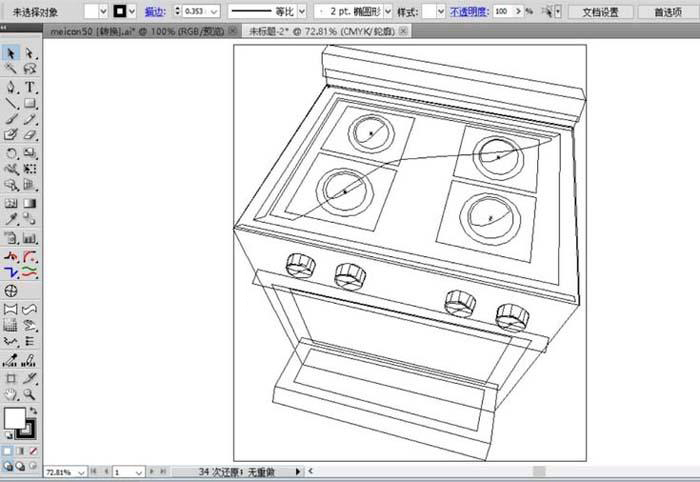
Task: Pick the Free Transform tool
Action: coord(30,169)
